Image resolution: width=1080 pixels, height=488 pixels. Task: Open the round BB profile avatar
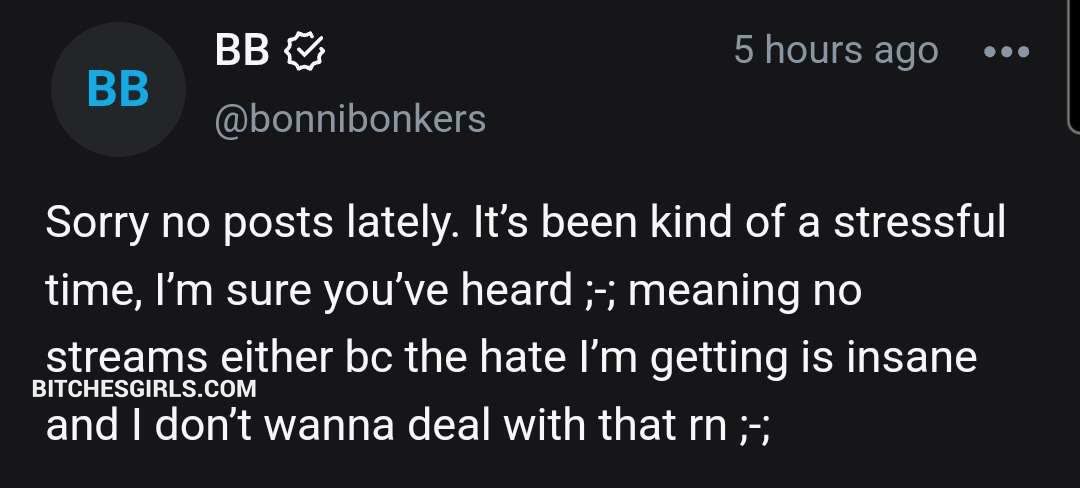(x=118, y=90)
